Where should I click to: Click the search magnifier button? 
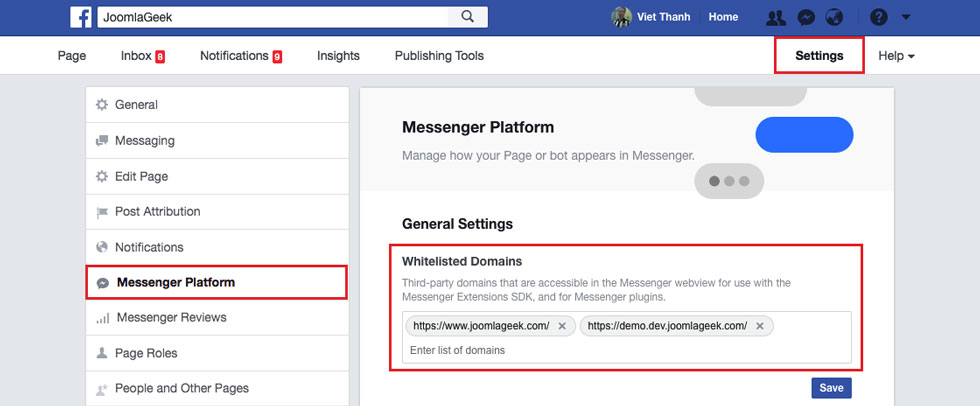[468, 17]
